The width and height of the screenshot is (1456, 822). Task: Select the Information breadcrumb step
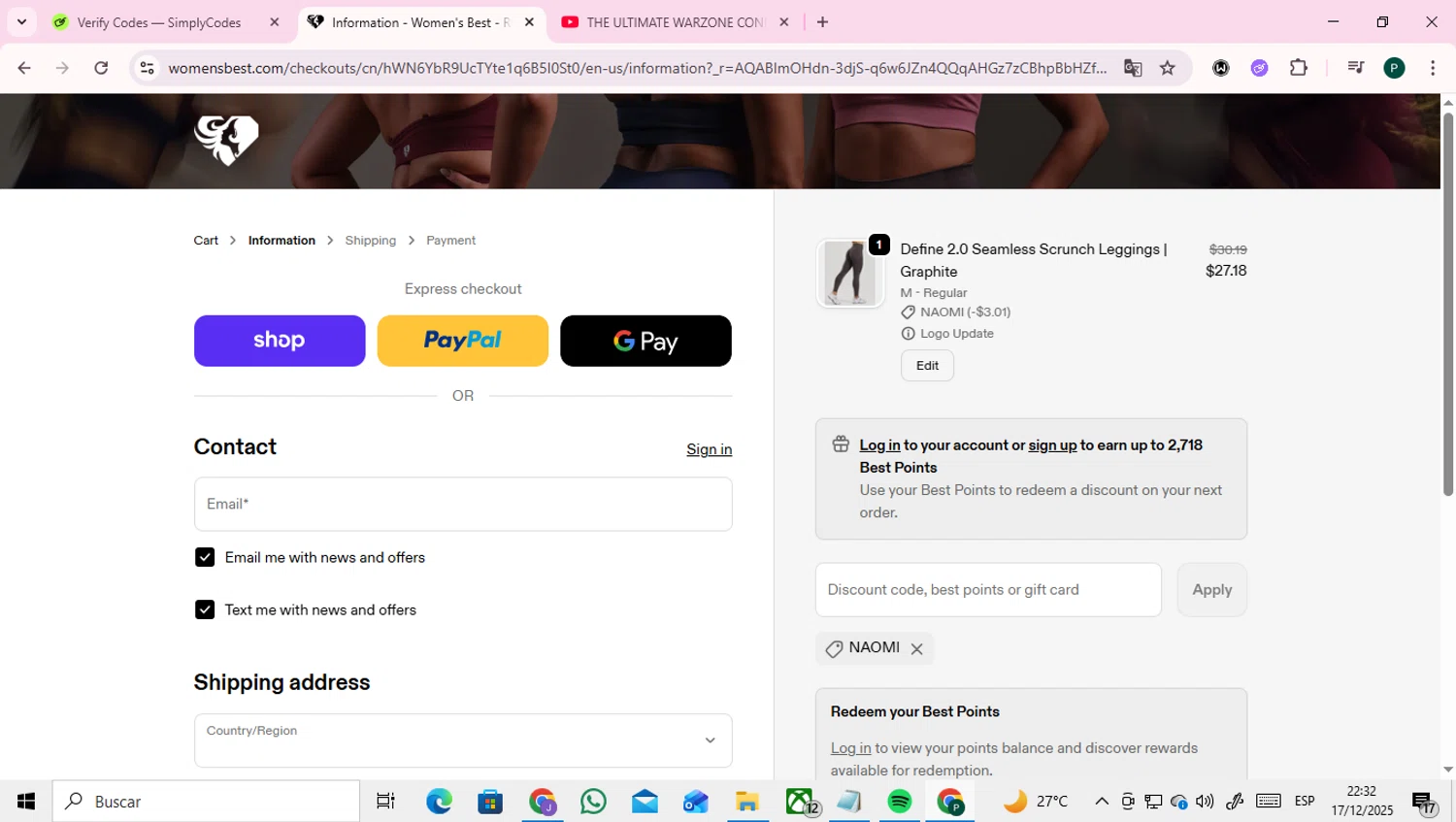point(281,241)
